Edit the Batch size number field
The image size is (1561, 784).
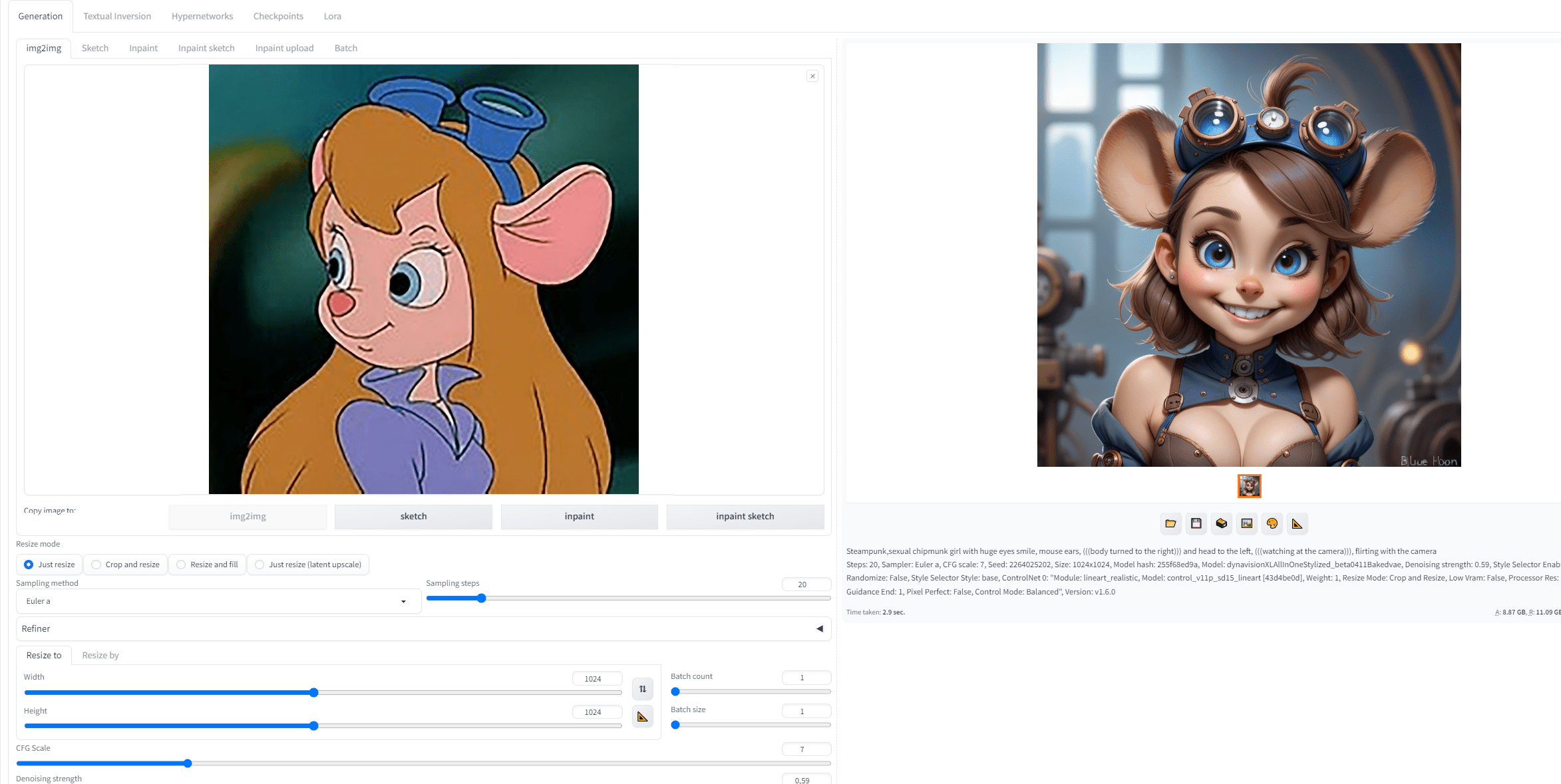point(806,712)
